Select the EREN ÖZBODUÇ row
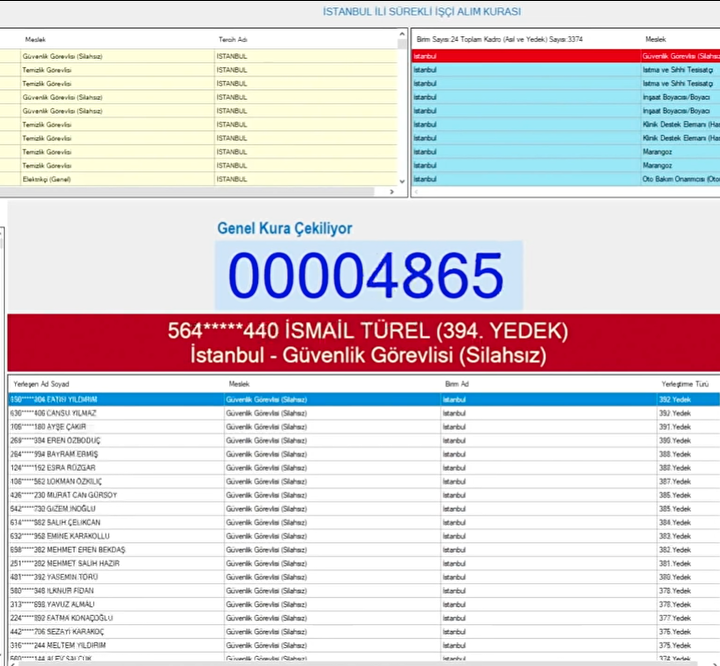 tap(364, 440)
